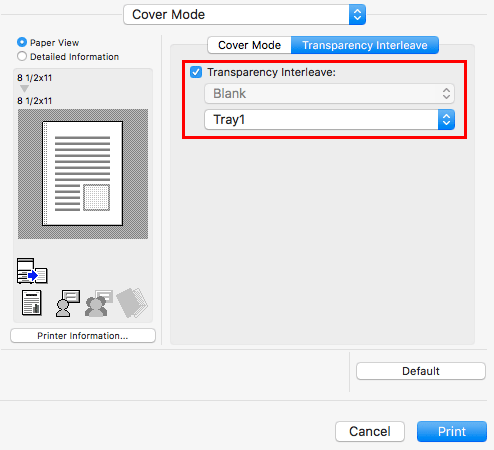Viewport: 494px width, 450px height.
Task: Switch to the Transparency Interleave tab
Action: point(365,45)
